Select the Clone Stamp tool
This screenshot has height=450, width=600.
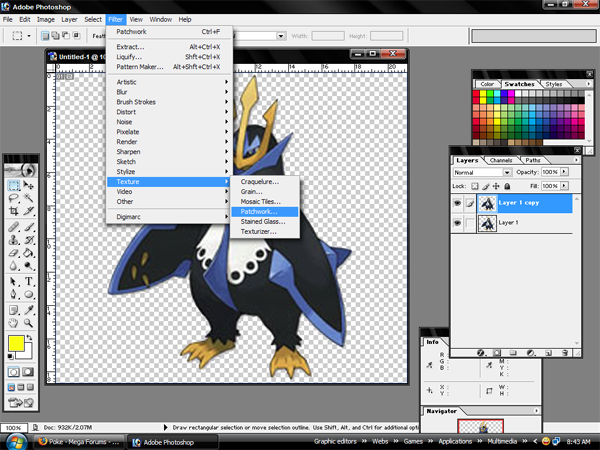pos(14,240)
